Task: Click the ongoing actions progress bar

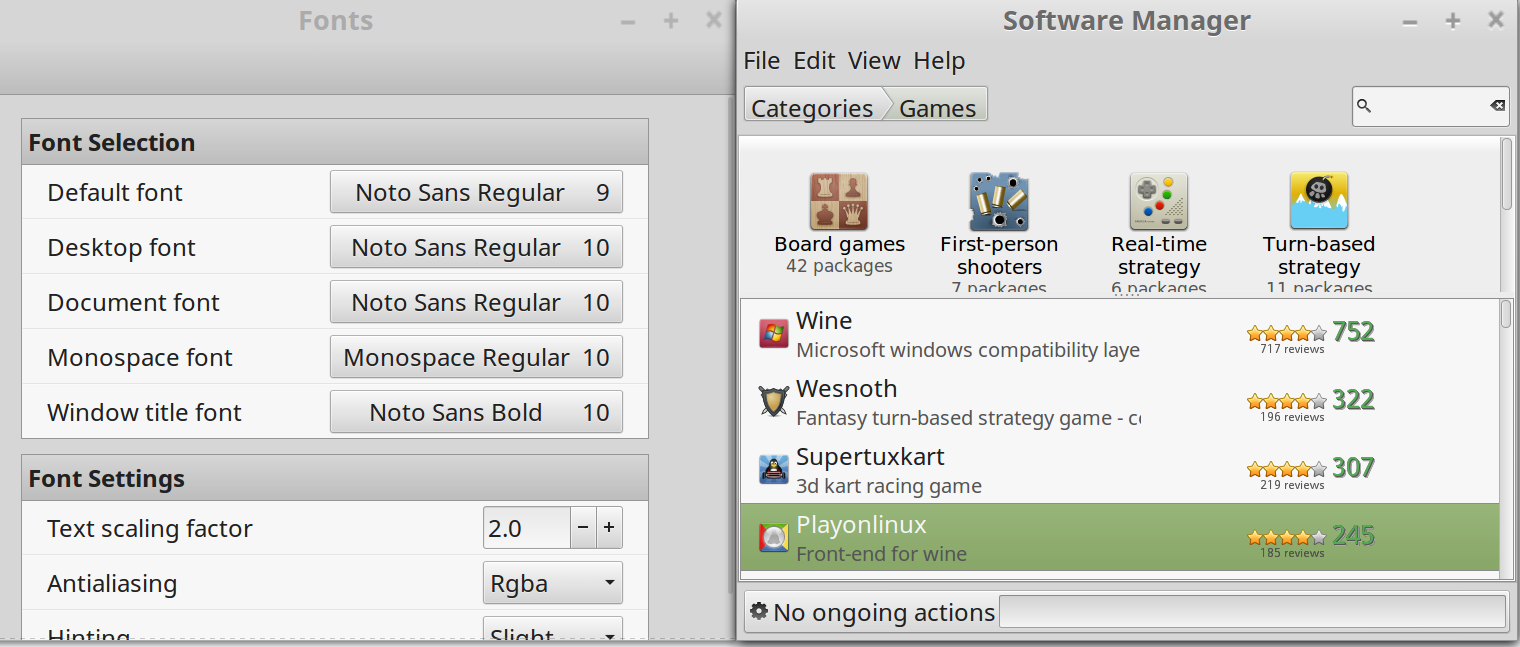Action: (x=1253, y=612)
